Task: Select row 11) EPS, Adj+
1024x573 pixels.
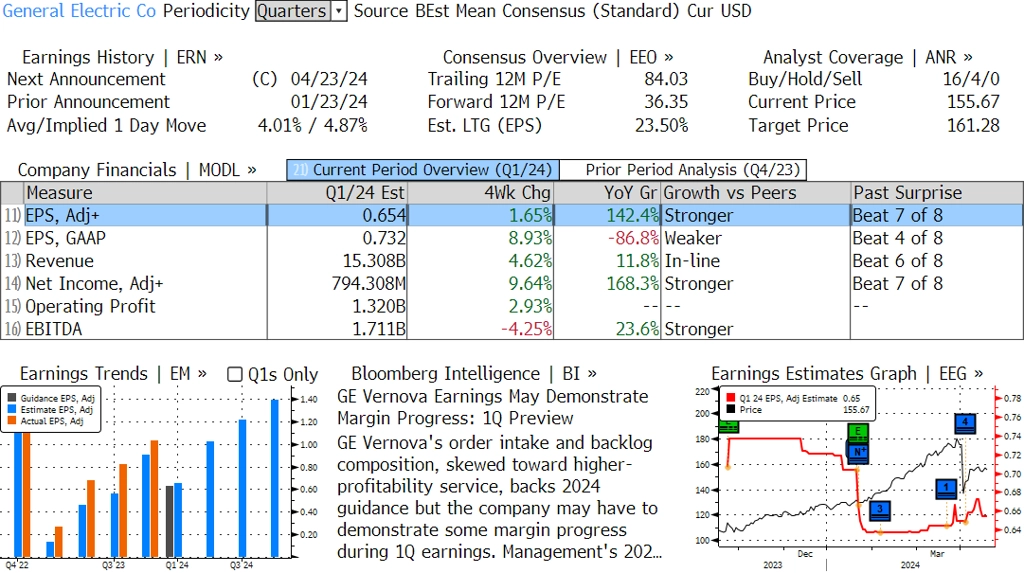Action: [x=512, y=216]
